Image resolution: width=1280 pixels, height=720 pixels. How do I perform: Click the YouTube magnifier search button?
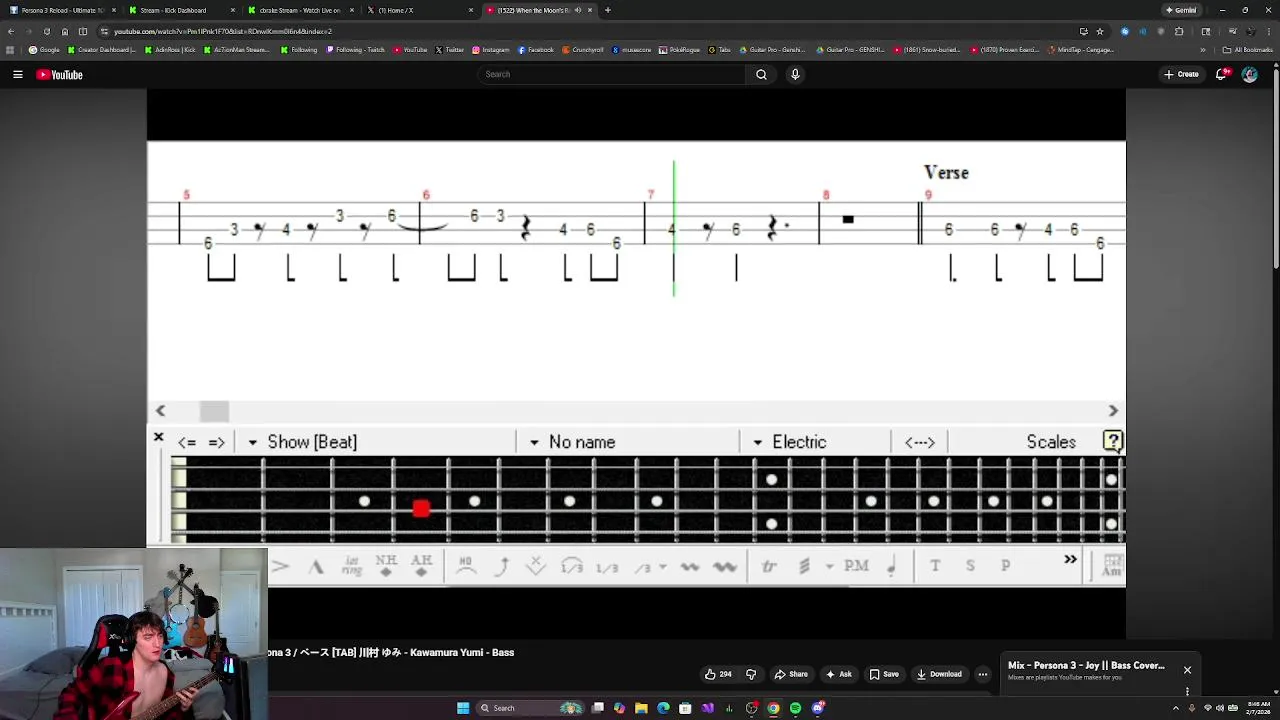point(761,74)
